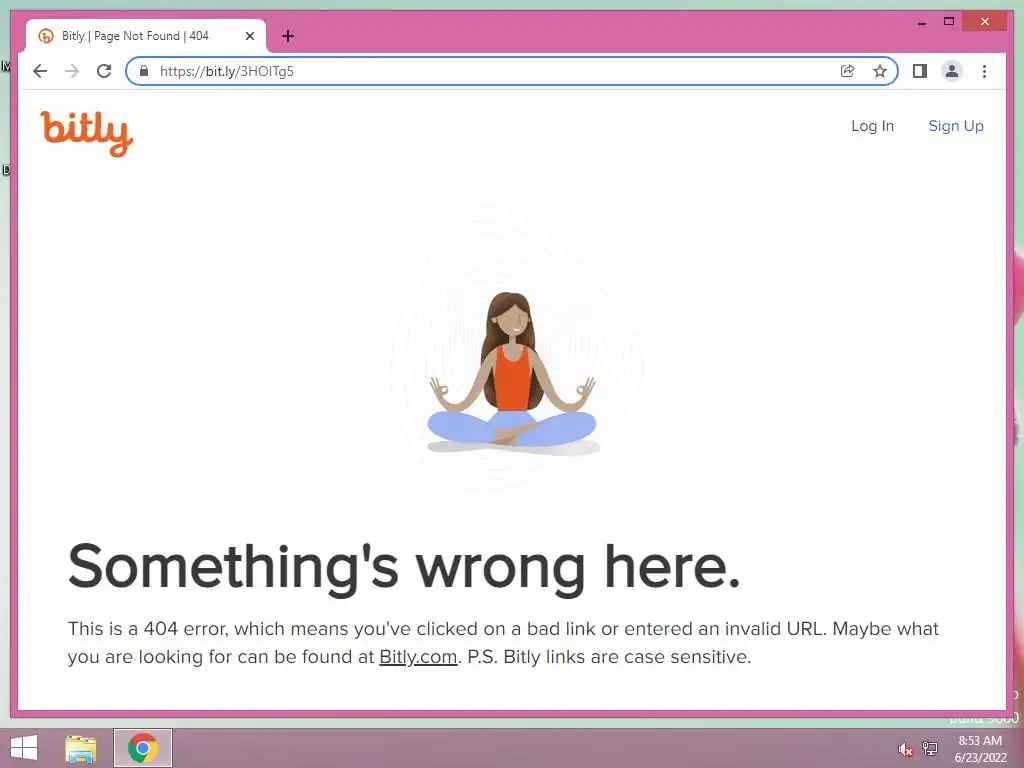Bookmark this page with star icon
Viewport: 1024px width, 768px height.
(880, 71)
